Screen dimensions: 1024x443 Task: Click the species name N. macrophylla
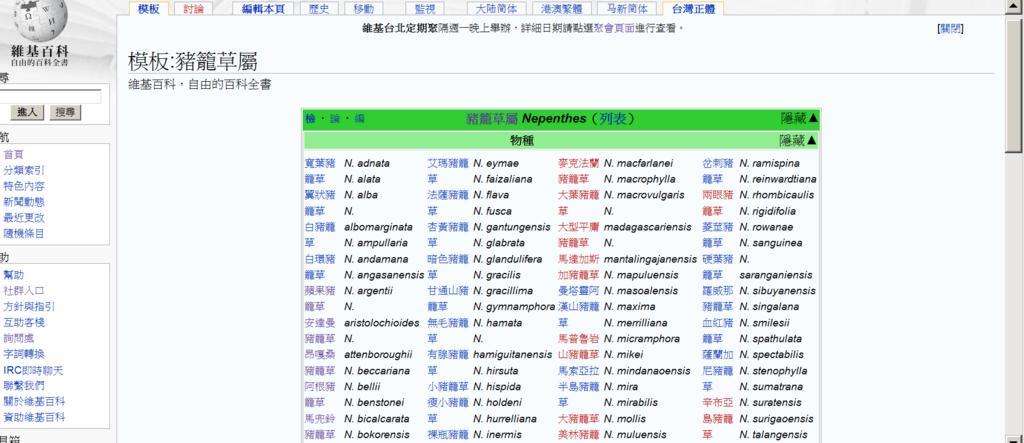tap(639, 179)
